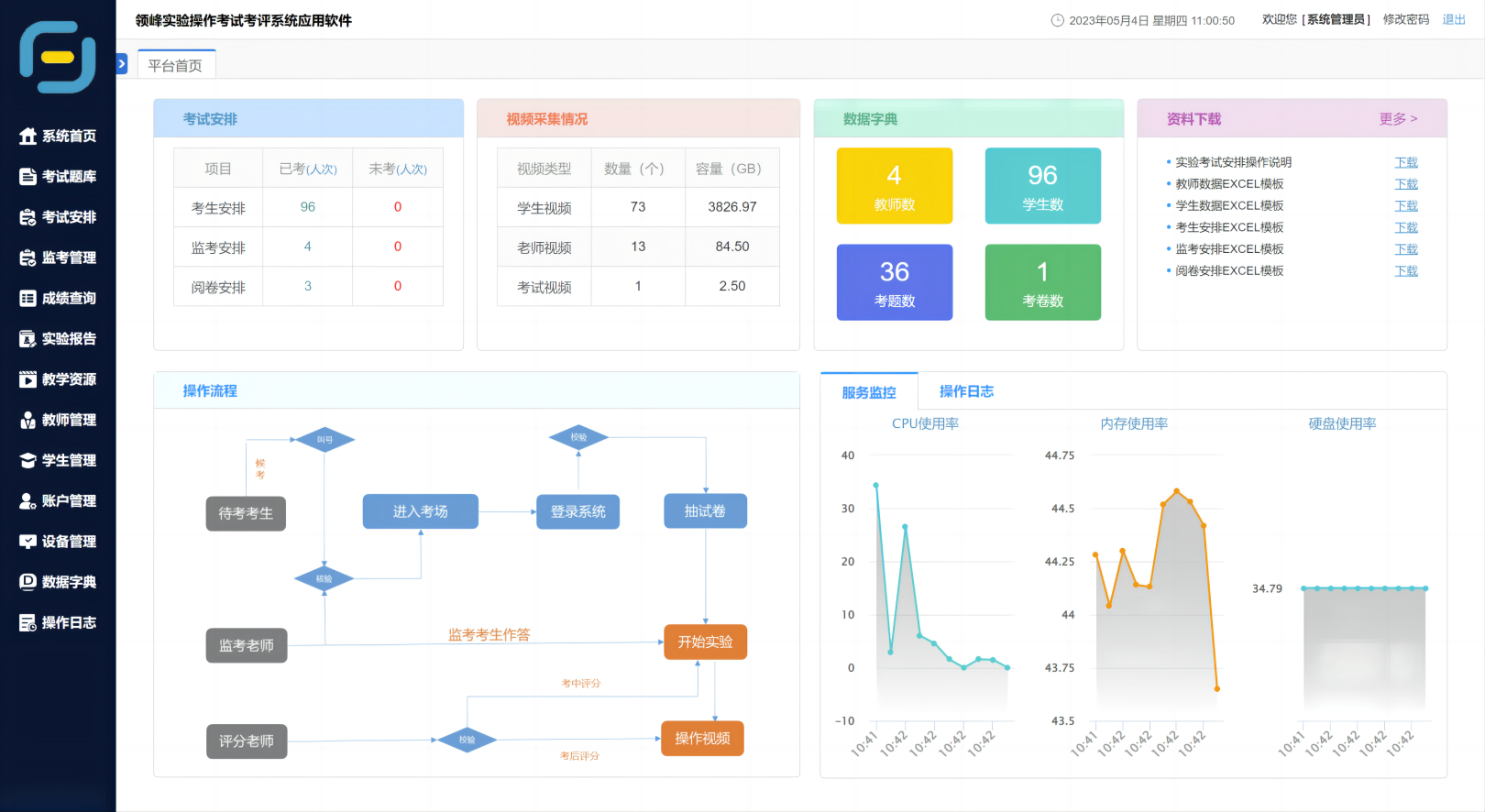
Task: Collapse sidebar with the blue arrow toggle
Action: (x=122, y=64)
